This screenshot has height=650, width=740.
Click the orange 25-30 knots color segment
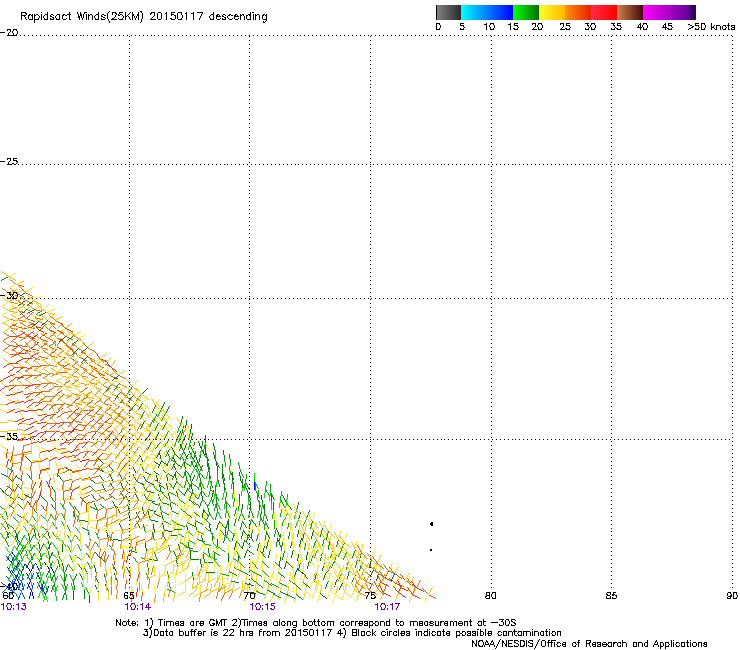pos(578,12)
